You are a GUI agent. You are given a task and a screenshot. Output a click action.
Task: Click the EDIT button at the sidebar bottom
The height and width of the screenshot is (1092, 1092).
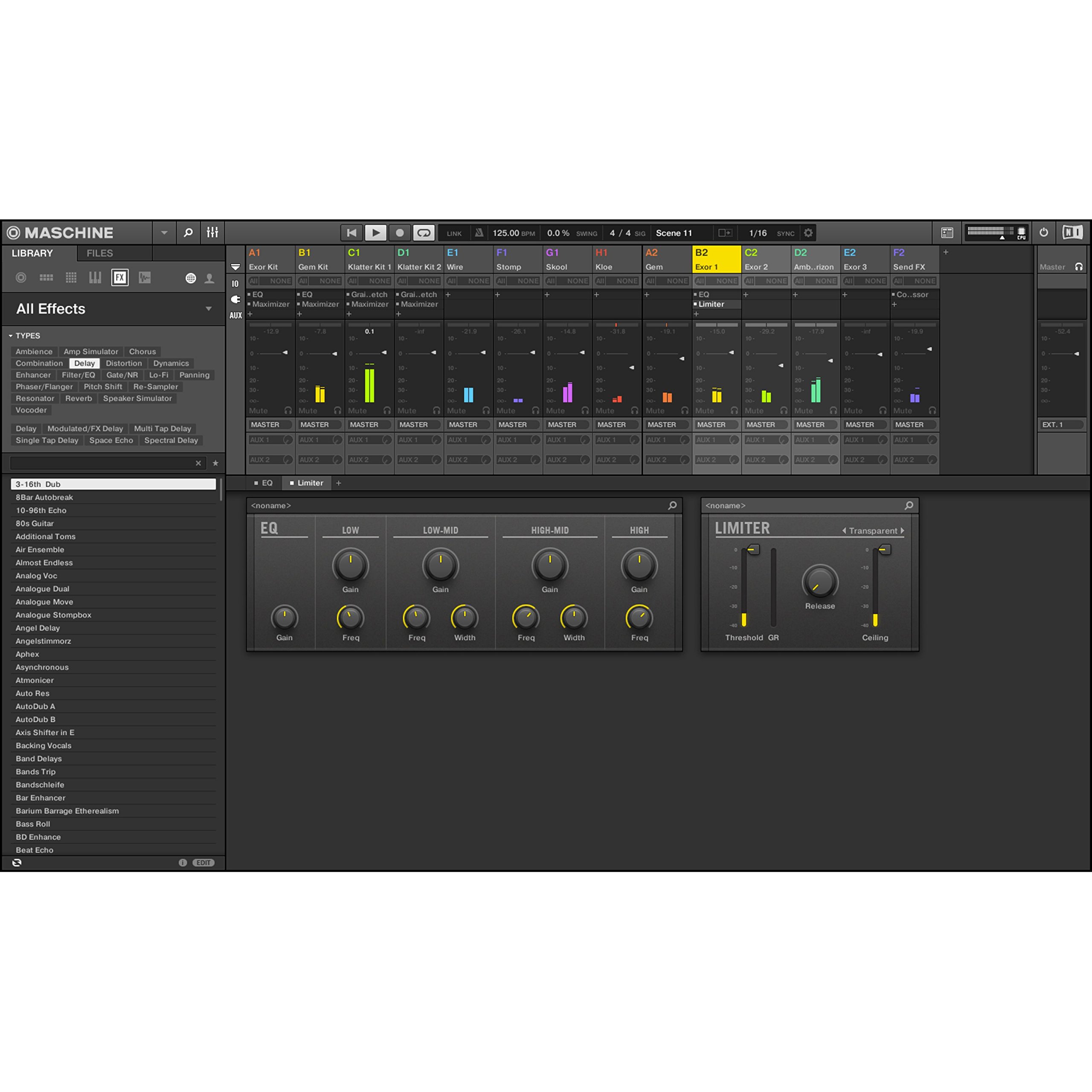[204, 862]
